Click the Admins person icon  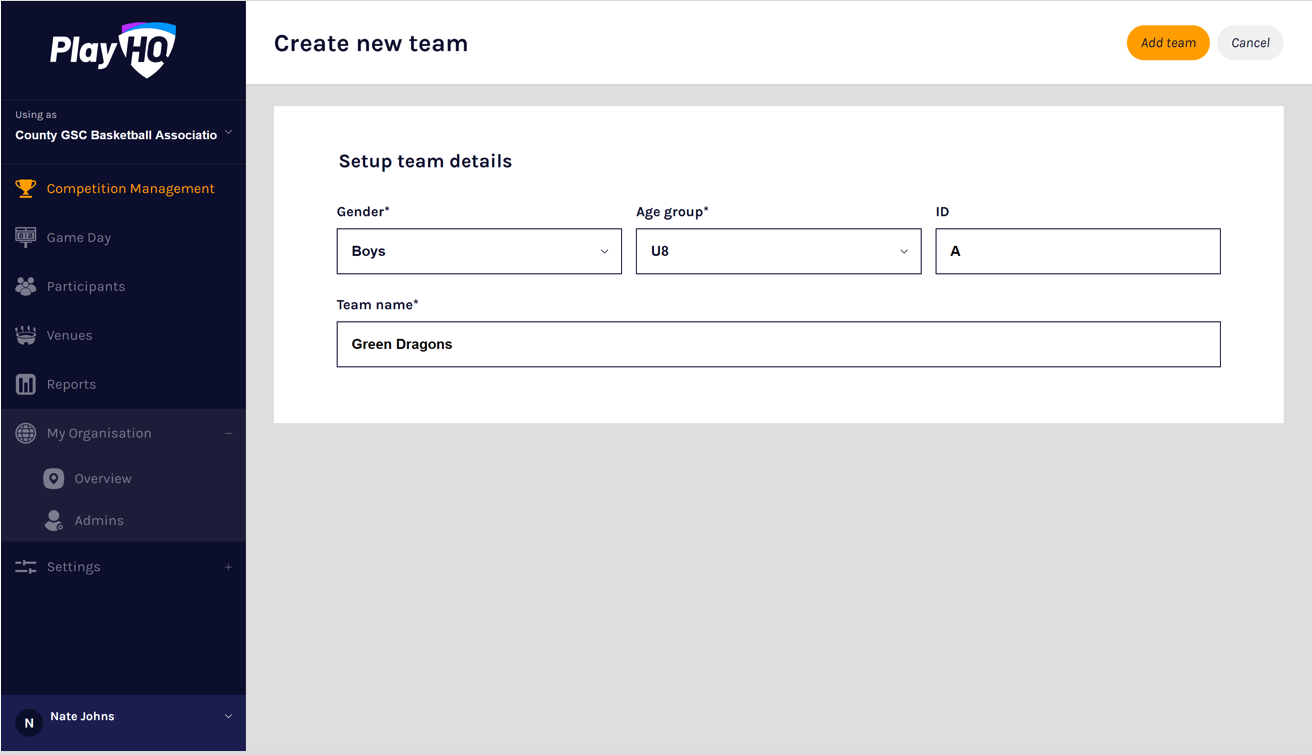54,520
